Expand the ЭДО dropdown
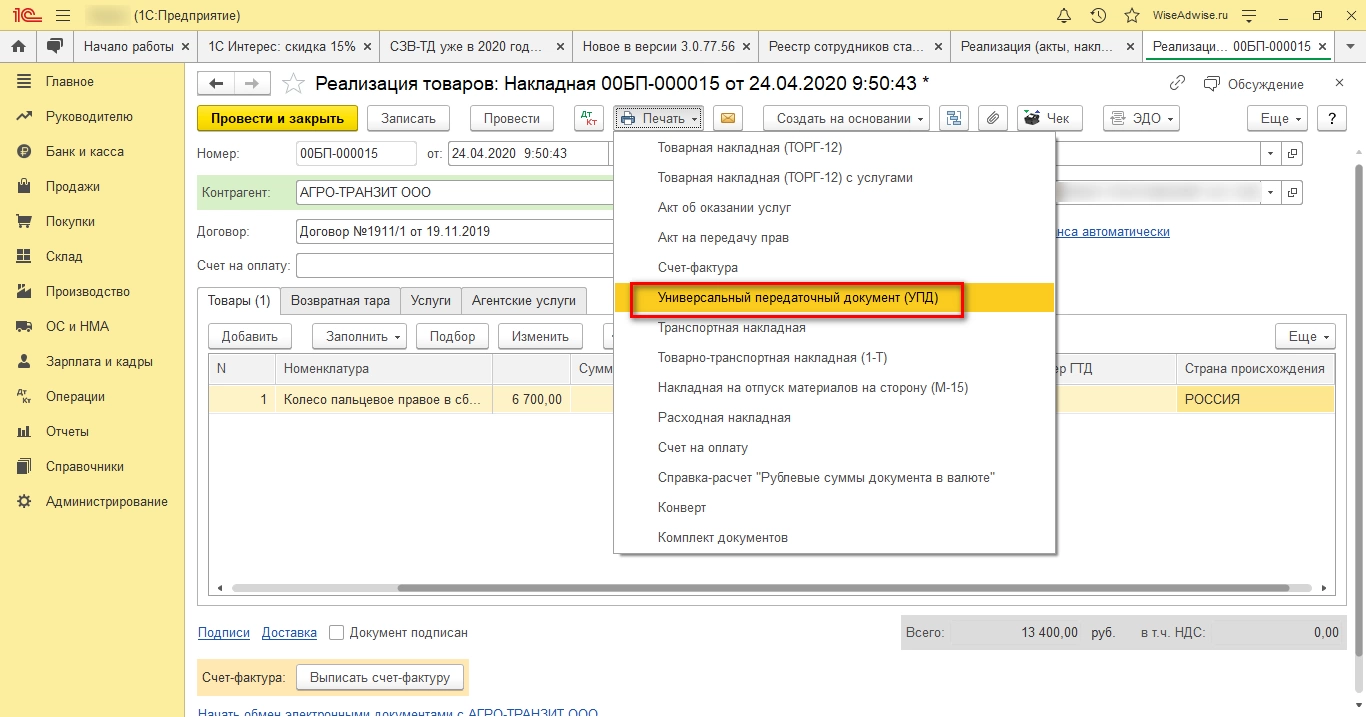Viewport: 1366px width, 717px height. click(x=1141, y=118)
